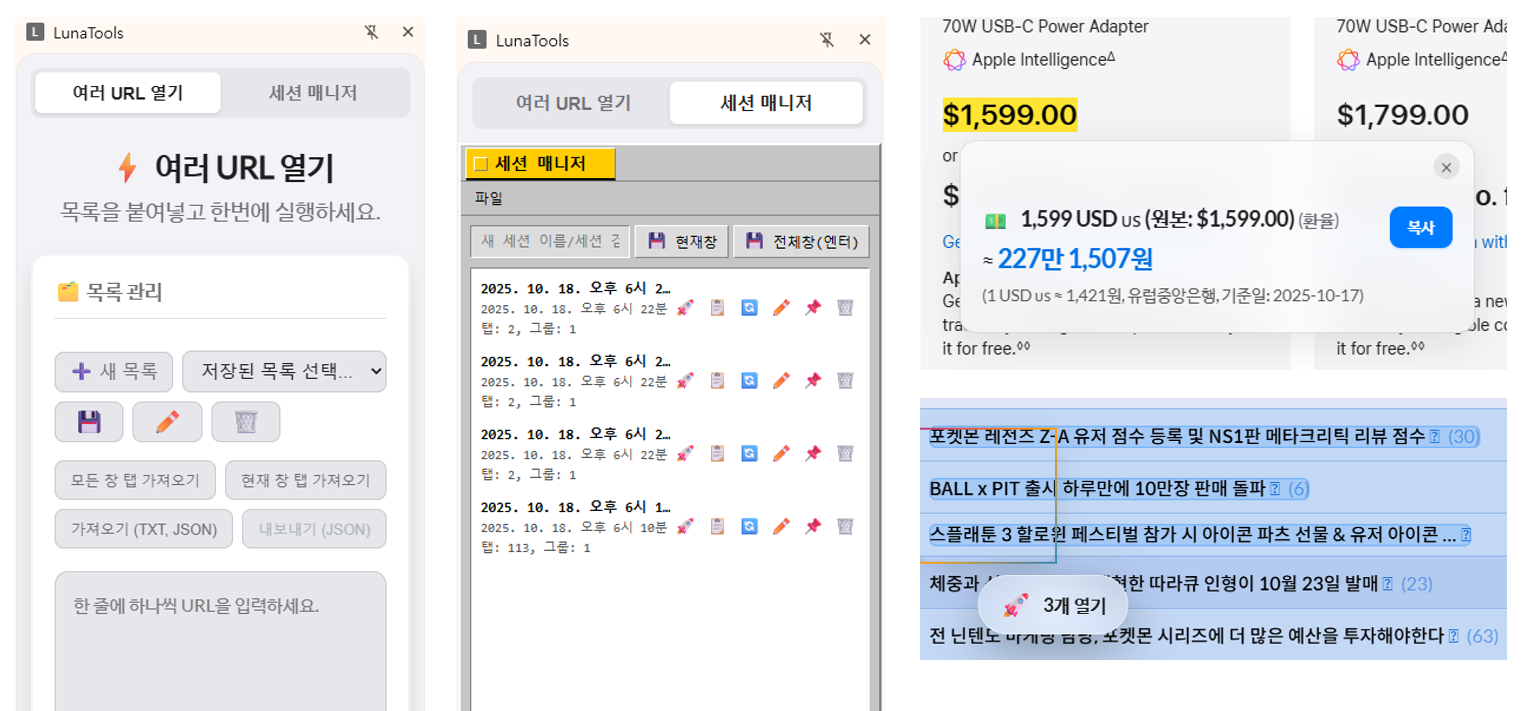1532x711 pixels.
Task: Delete the 113-tab session with trash icon
Action: [845, 526]
